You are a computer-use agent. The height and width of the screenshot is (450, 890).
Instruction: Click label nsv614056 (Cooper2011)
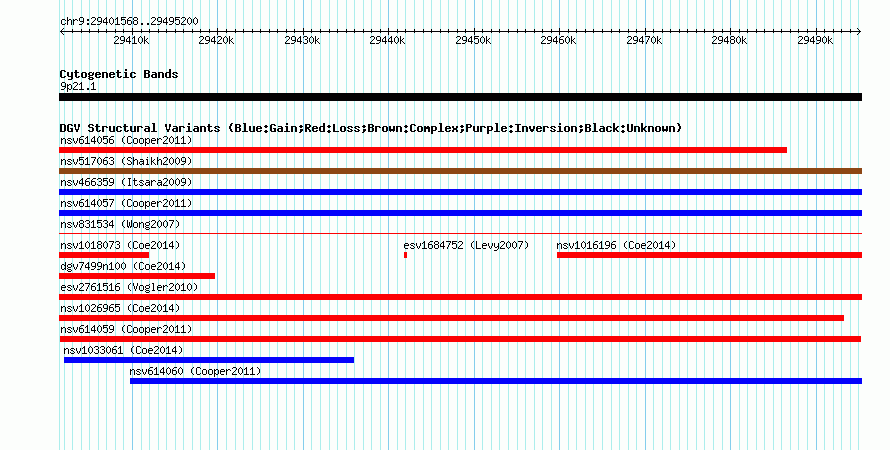(x=126, y=140)
